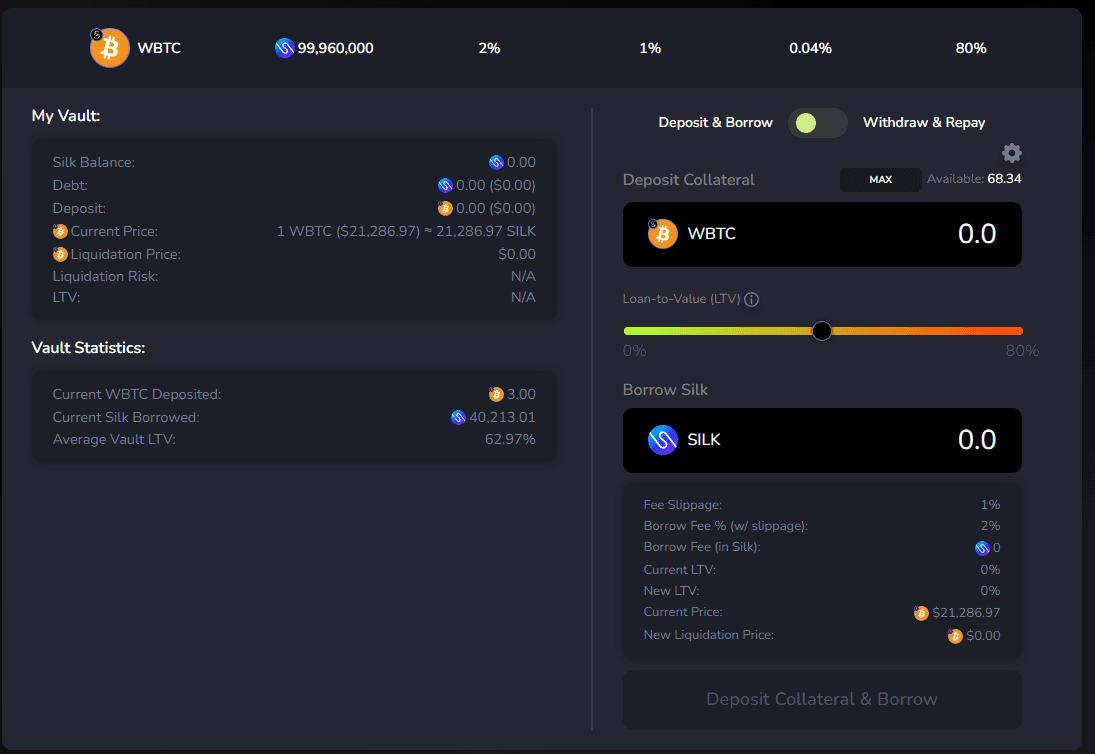The height and width of the screenshot is (754, 1095).
Task: Click the 80% label under LTV slider
Action: pyautogui.click(x=1022, y=350)
